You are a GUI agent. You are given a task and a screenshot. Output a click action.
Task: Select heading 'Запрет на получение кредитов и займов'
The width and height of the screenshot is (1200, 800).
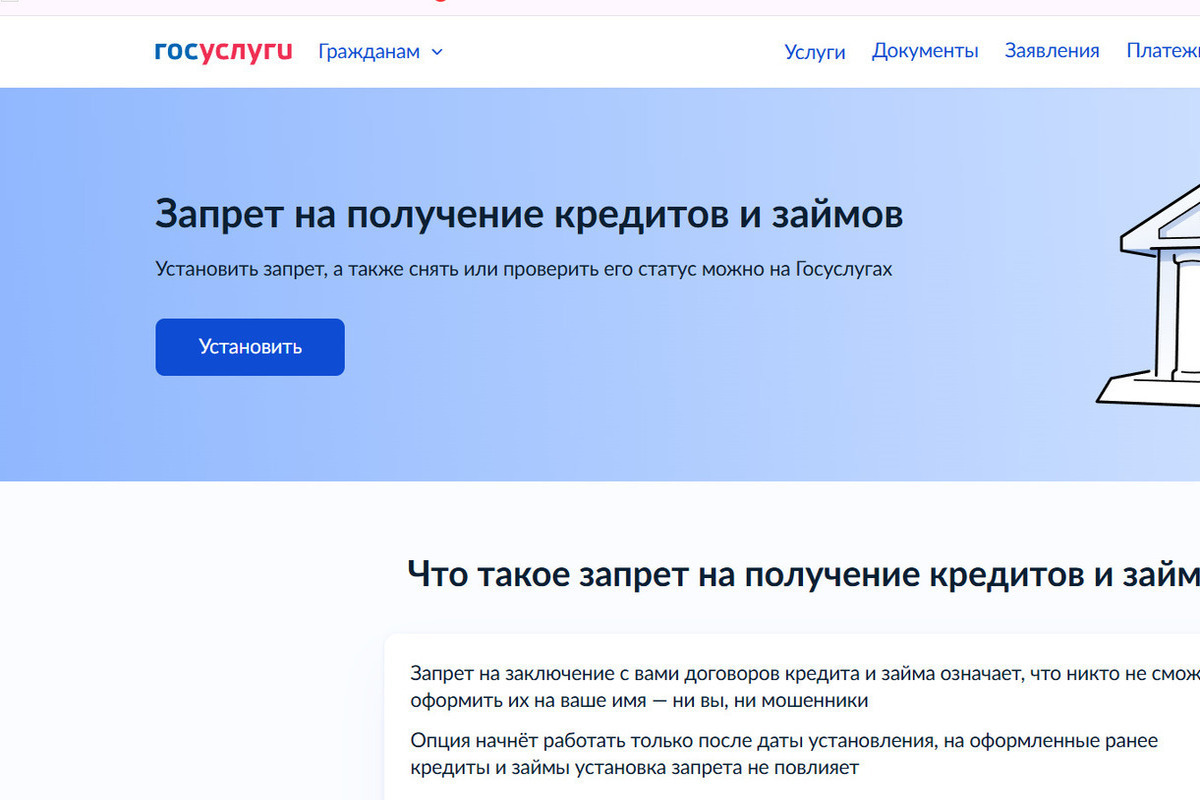click(x=529, y=214)
